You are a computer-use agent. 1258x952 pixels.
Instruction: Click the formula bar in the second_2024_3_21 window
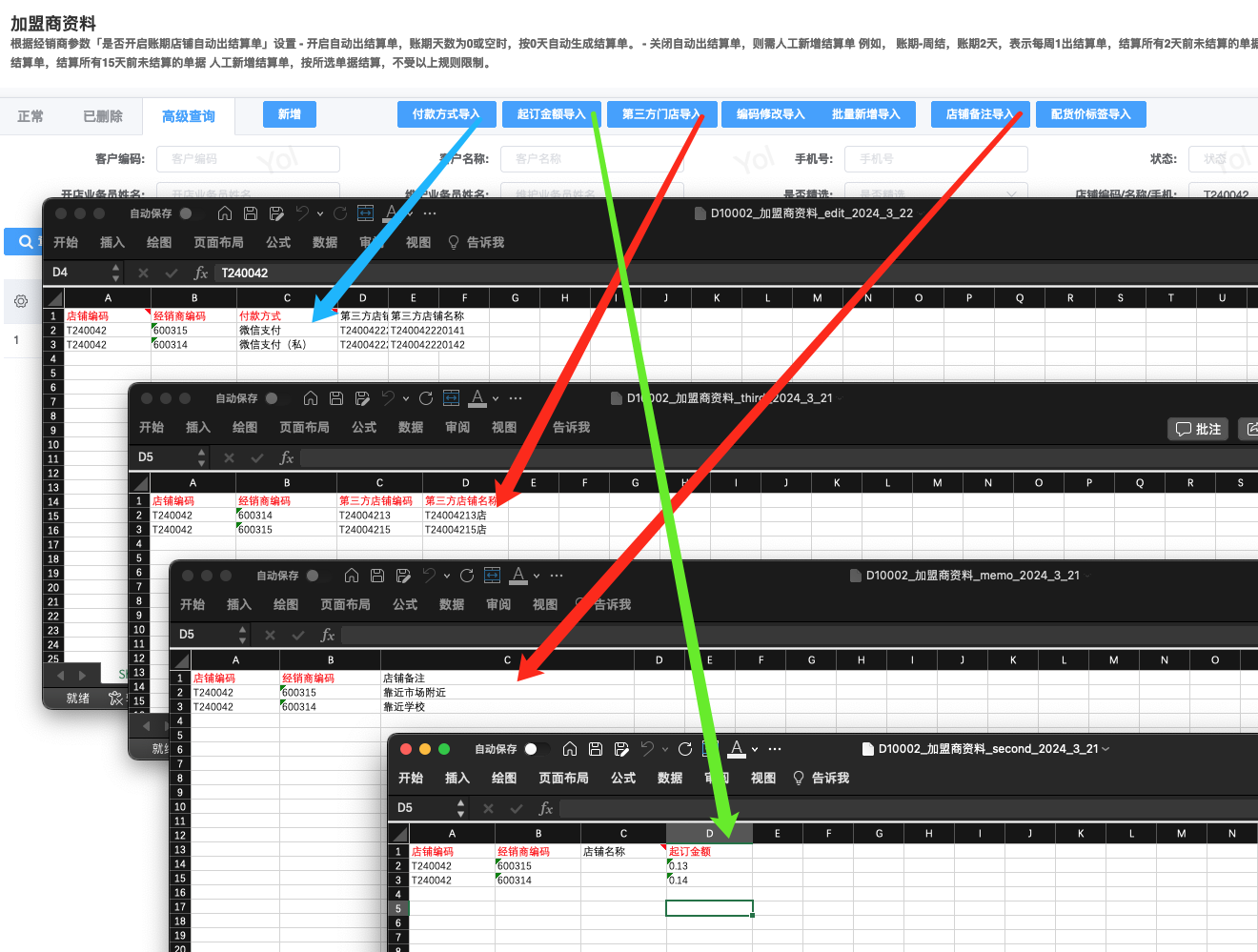907,808
